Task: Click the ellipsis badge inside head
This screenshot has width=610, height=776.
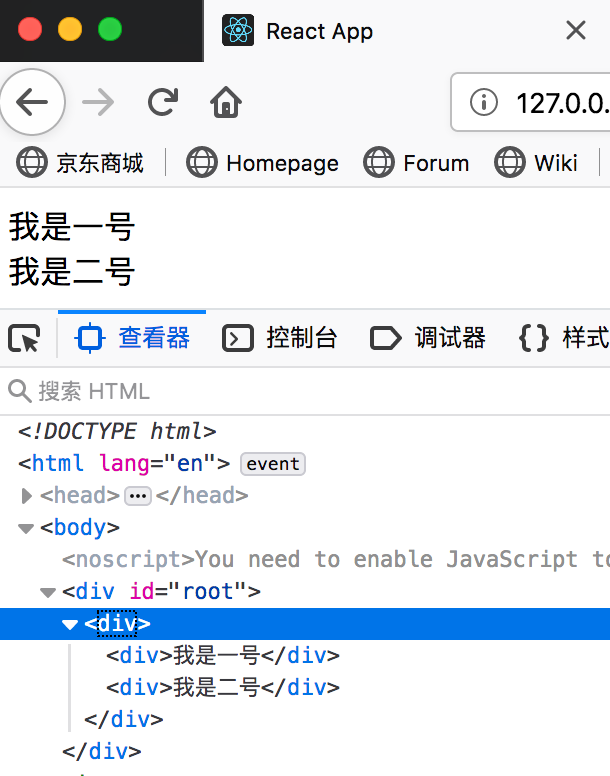Action: coord(138,496)
